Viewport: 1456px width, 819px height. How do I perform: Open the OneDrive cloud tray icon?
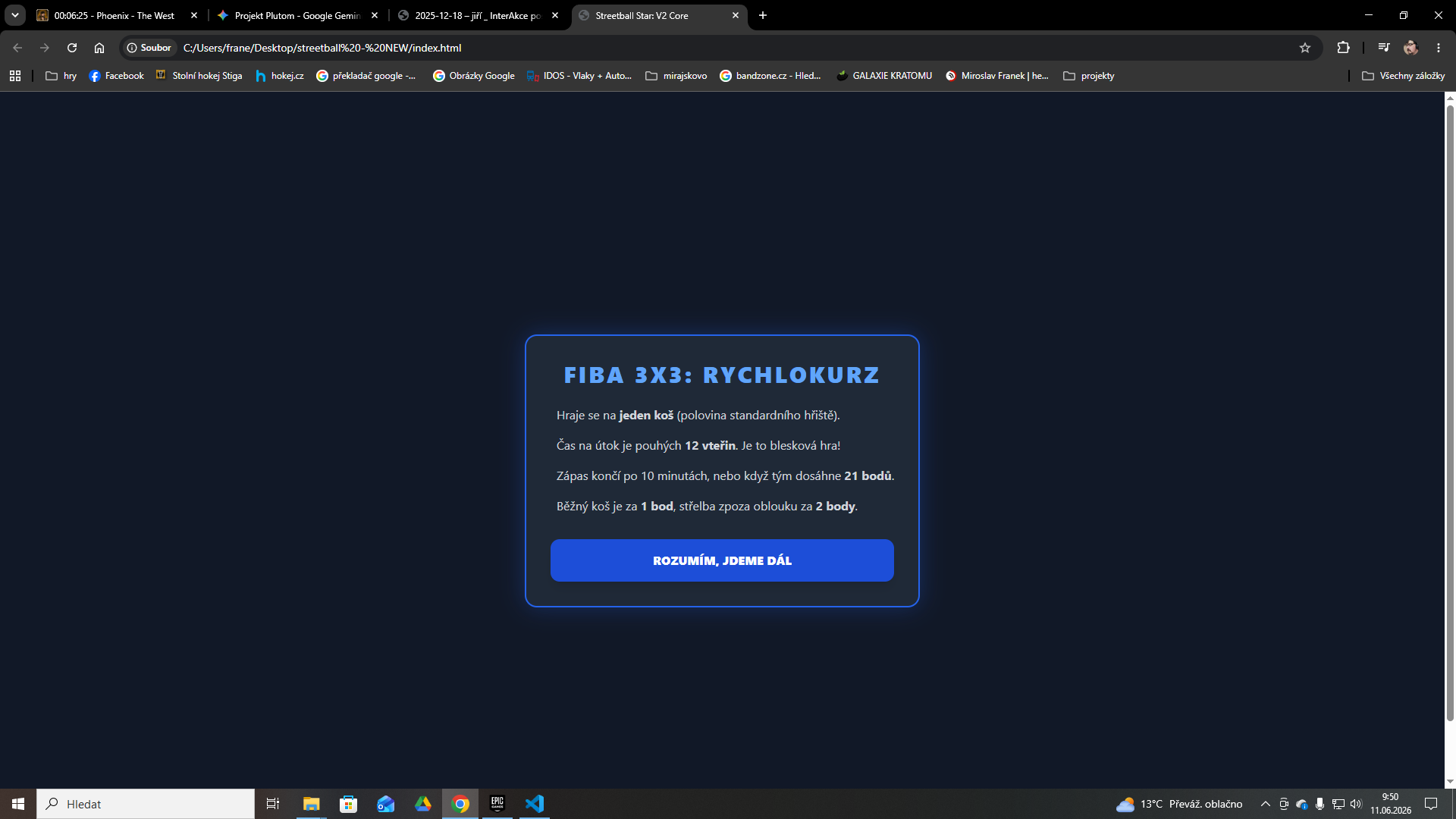click(1302, 804)
